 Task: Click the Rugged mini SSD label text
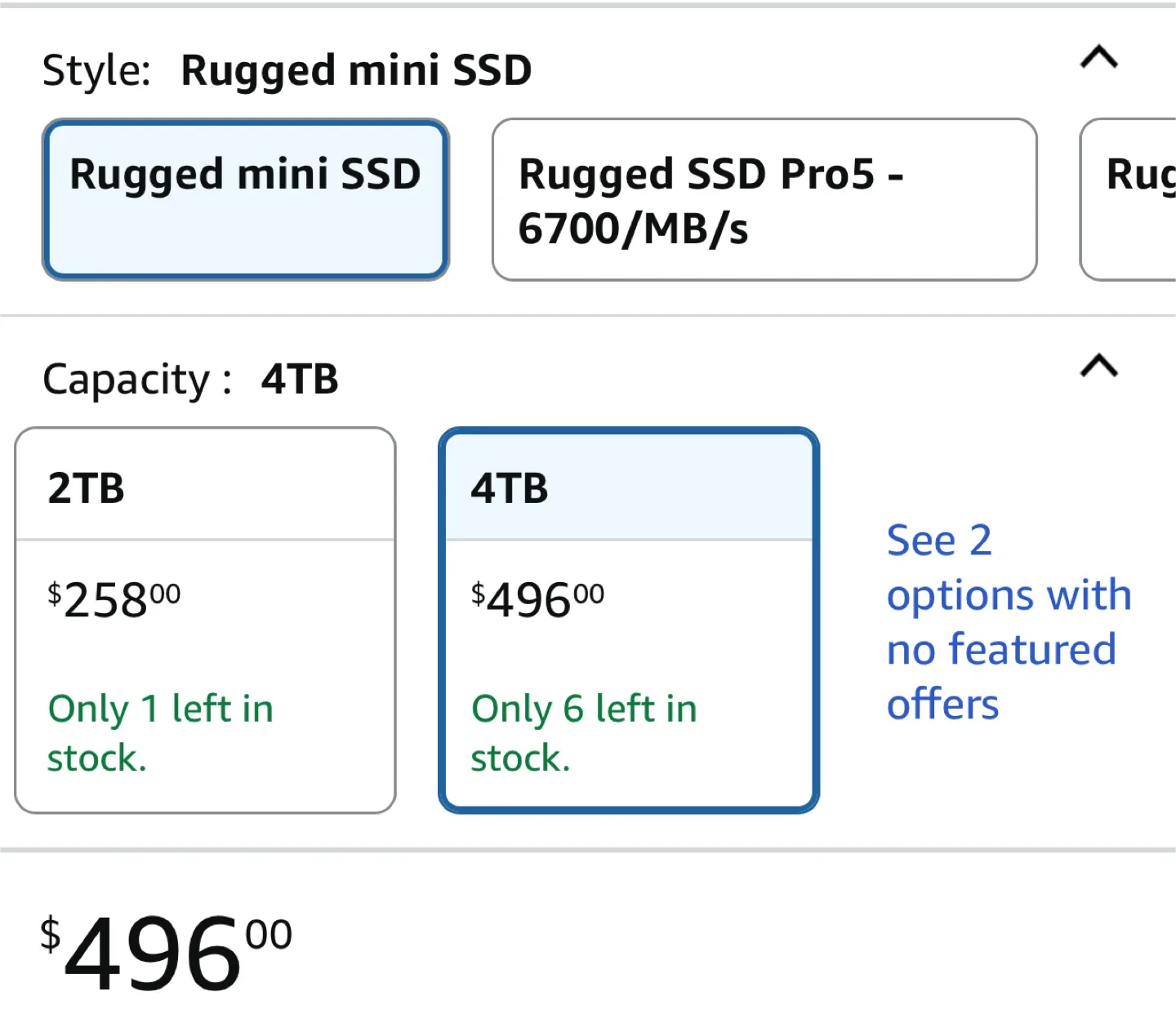[244, 173]
